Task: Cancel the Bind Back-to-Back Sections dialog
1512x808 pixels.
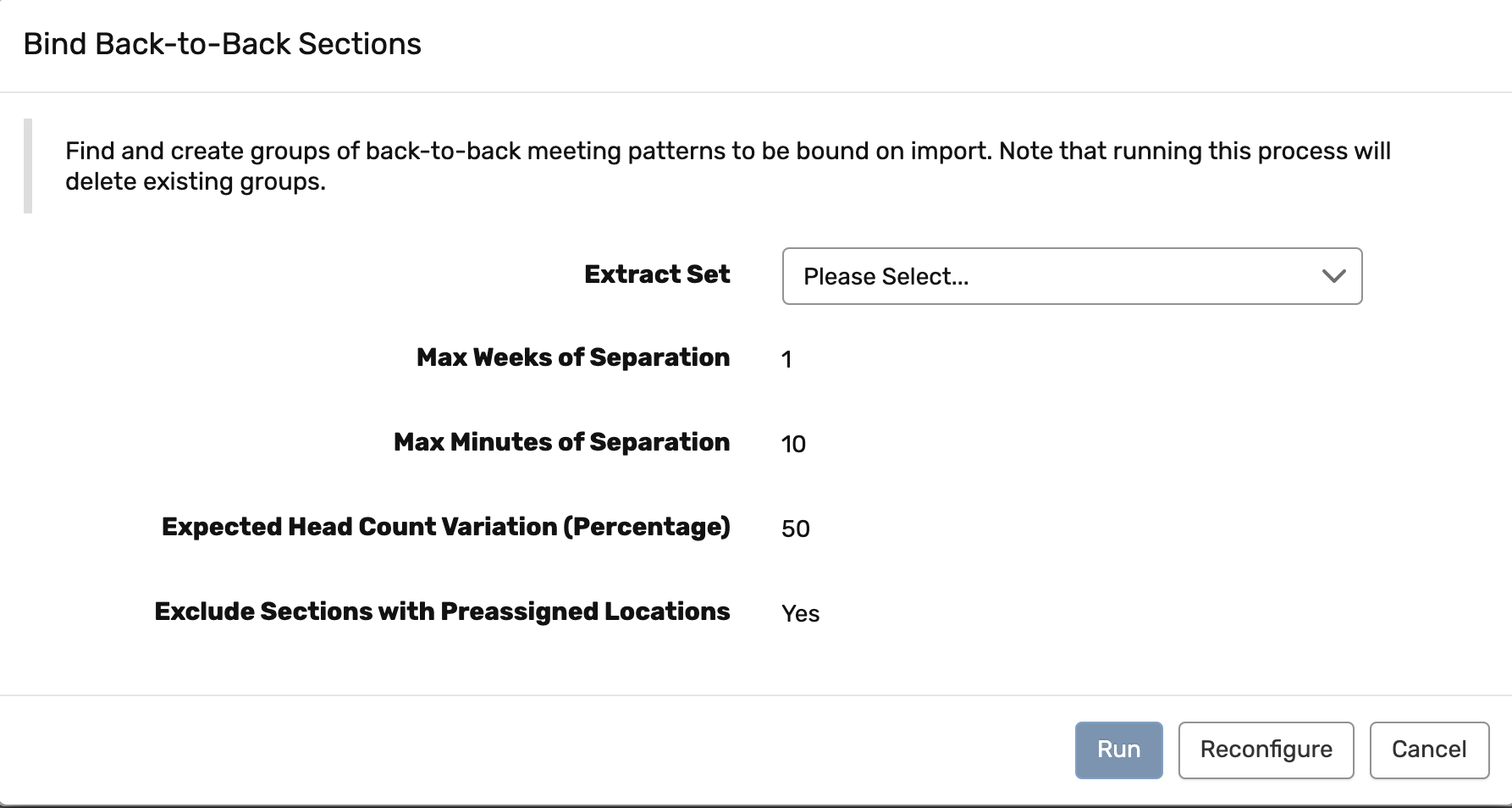Action: [x=1429, y=750]
